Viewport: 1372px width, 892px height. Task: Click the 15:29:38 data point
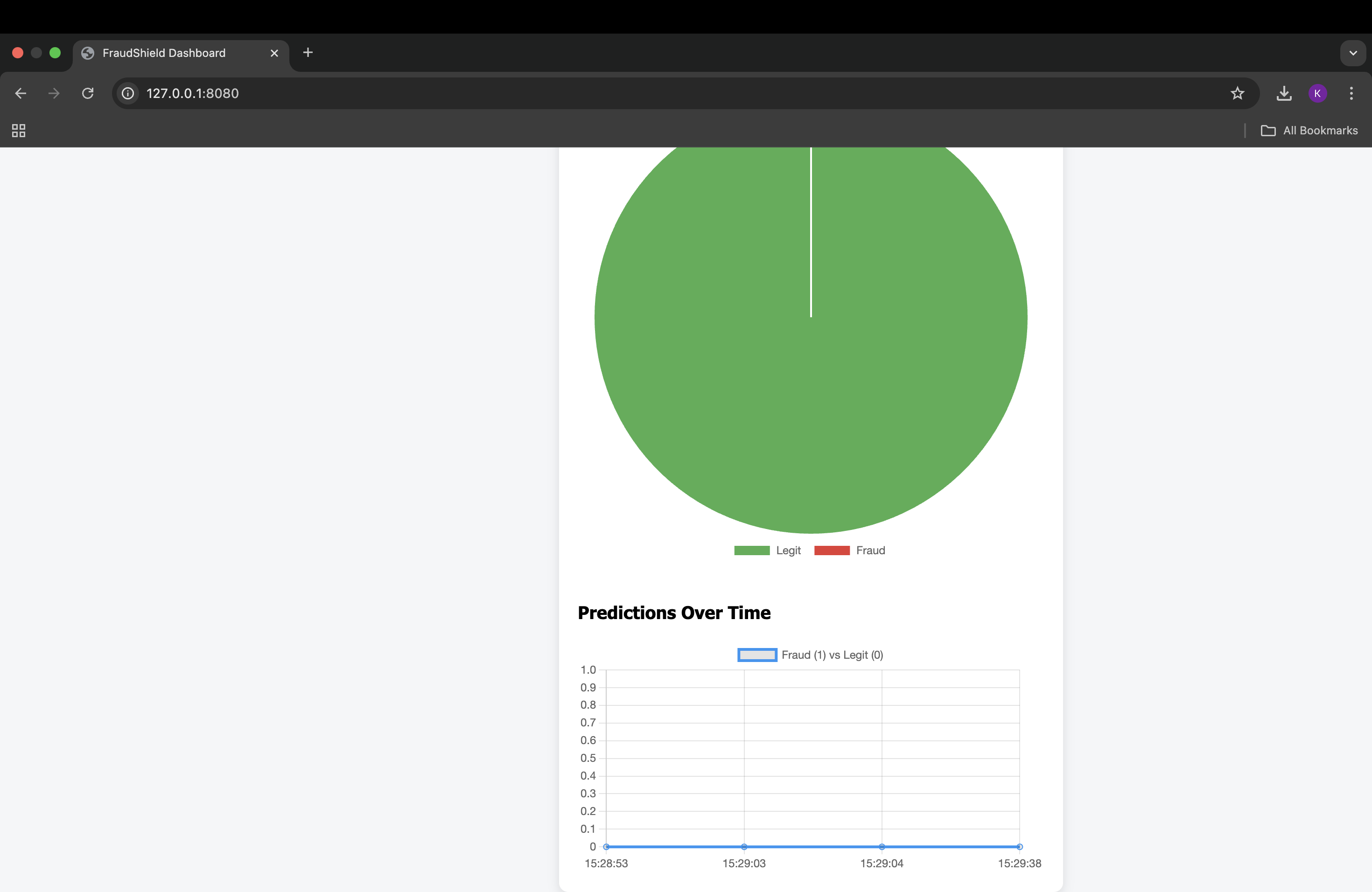click(1019, 846)
